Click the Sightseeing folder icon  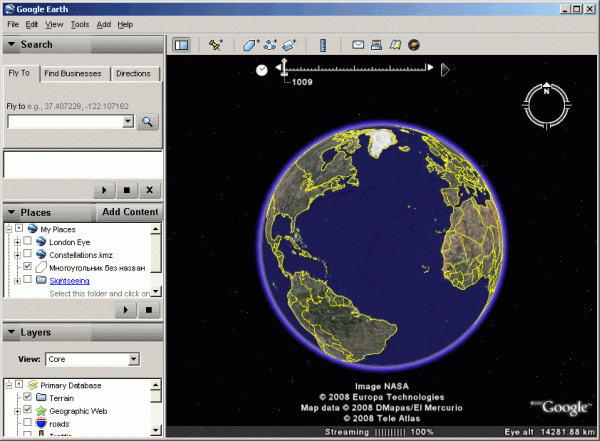pos(41,280)
